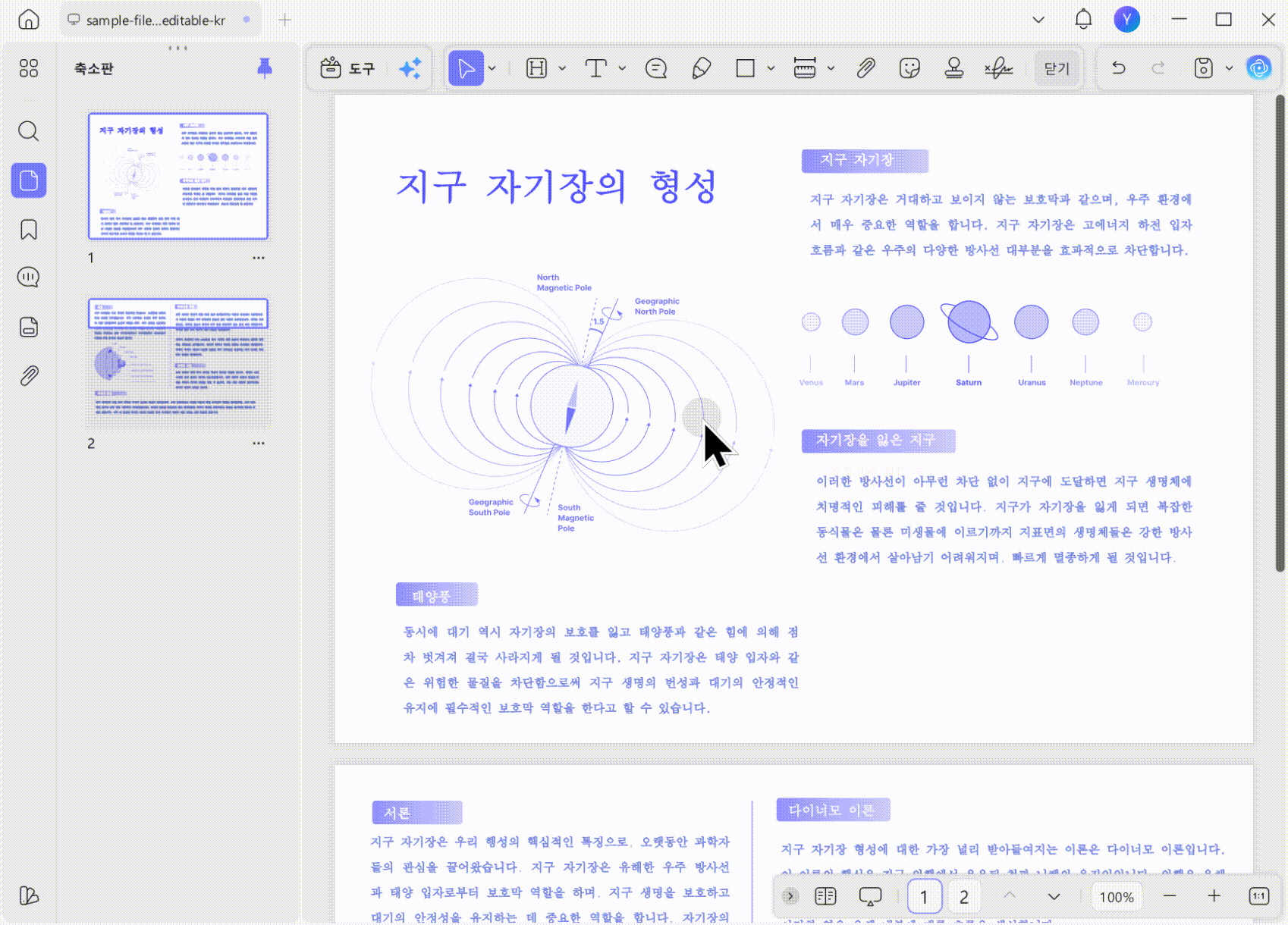The image size is (1288, 925).
Task: Select the pointer selection tool
Action: coord(466,68)
